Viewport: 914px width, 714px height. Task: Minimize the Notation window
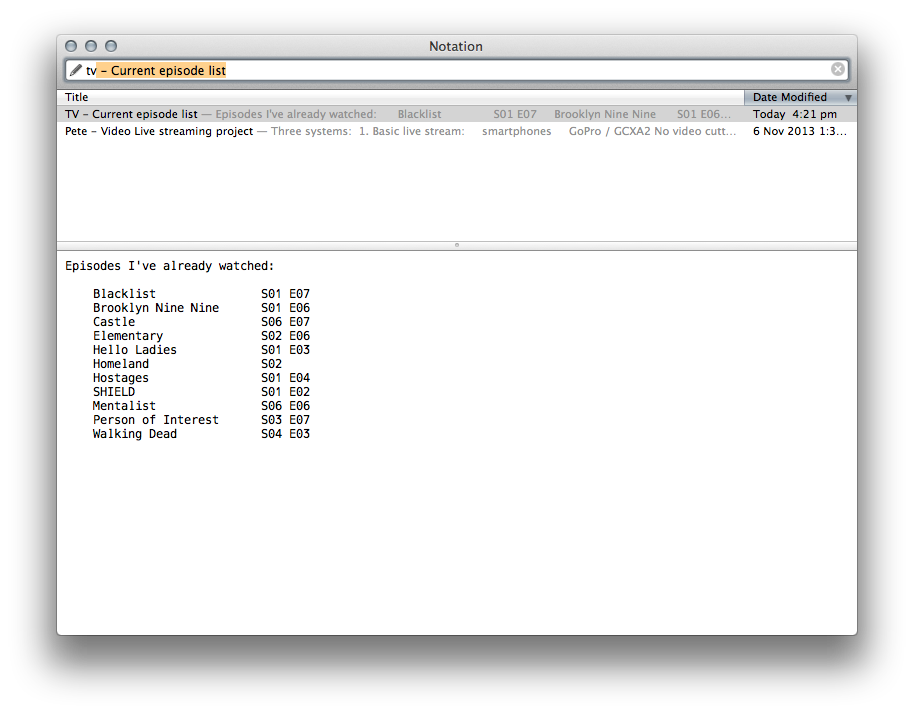coord(91,46)
